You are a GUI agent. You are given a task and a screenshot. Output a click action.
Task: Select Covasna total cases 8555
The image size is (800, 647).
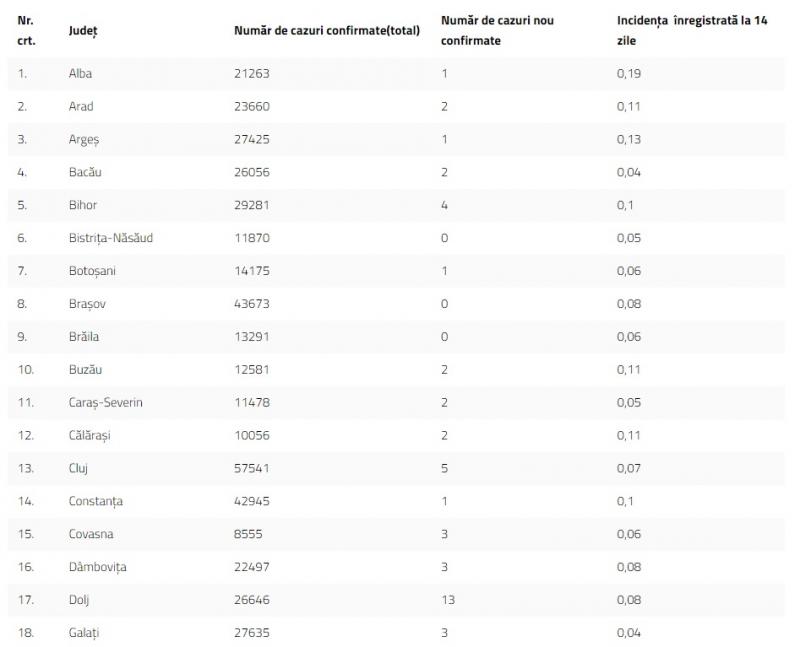(x=247, y=534)
